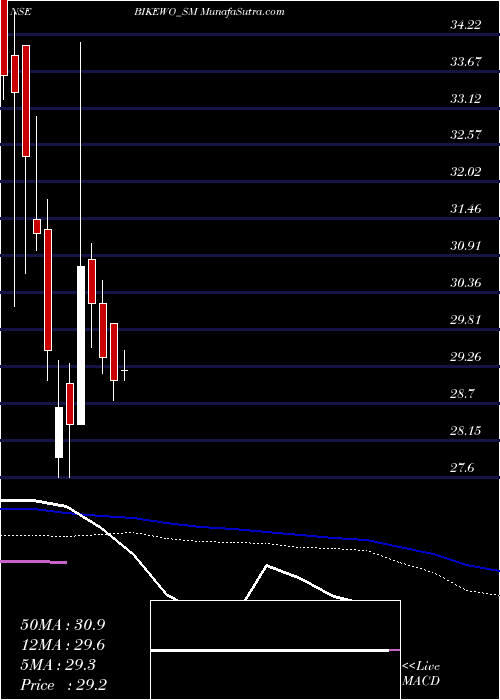Click the Price : 29.2 readout
500x700 pixels.
pyautogui.click(x=62, y=685)
